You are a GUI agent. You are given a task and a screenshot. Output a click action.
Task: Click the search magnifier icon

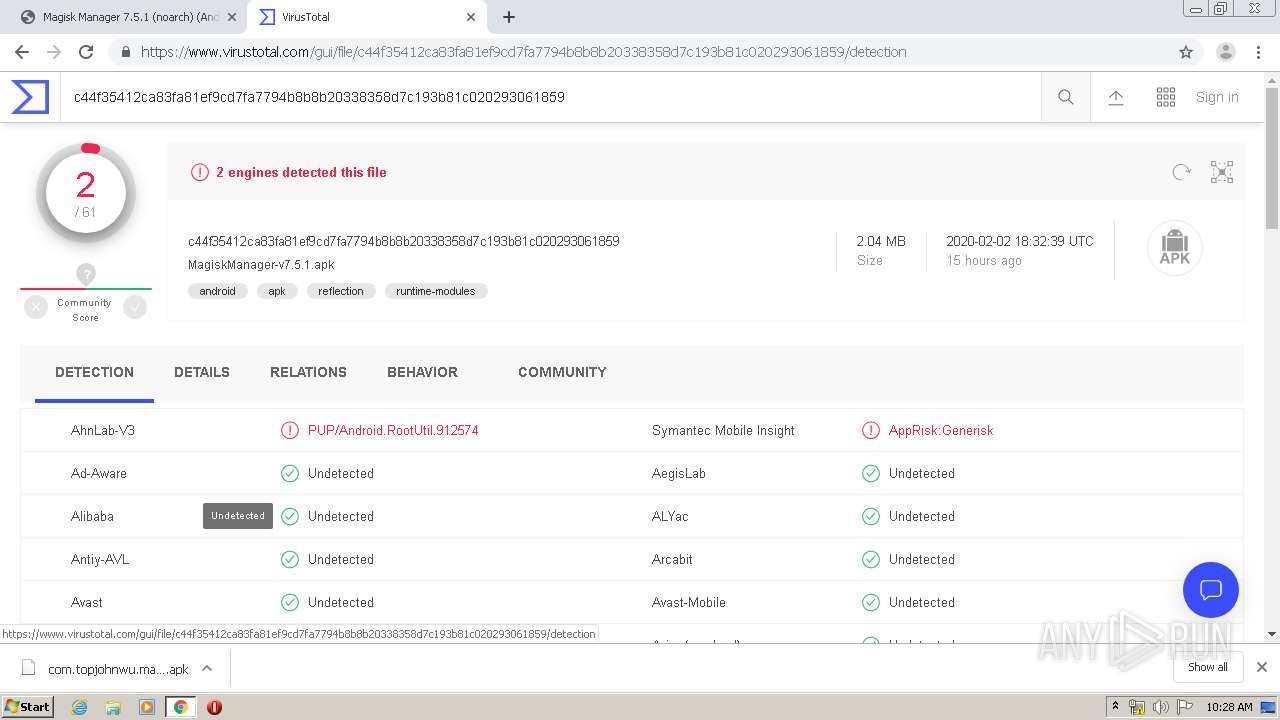1066,97
